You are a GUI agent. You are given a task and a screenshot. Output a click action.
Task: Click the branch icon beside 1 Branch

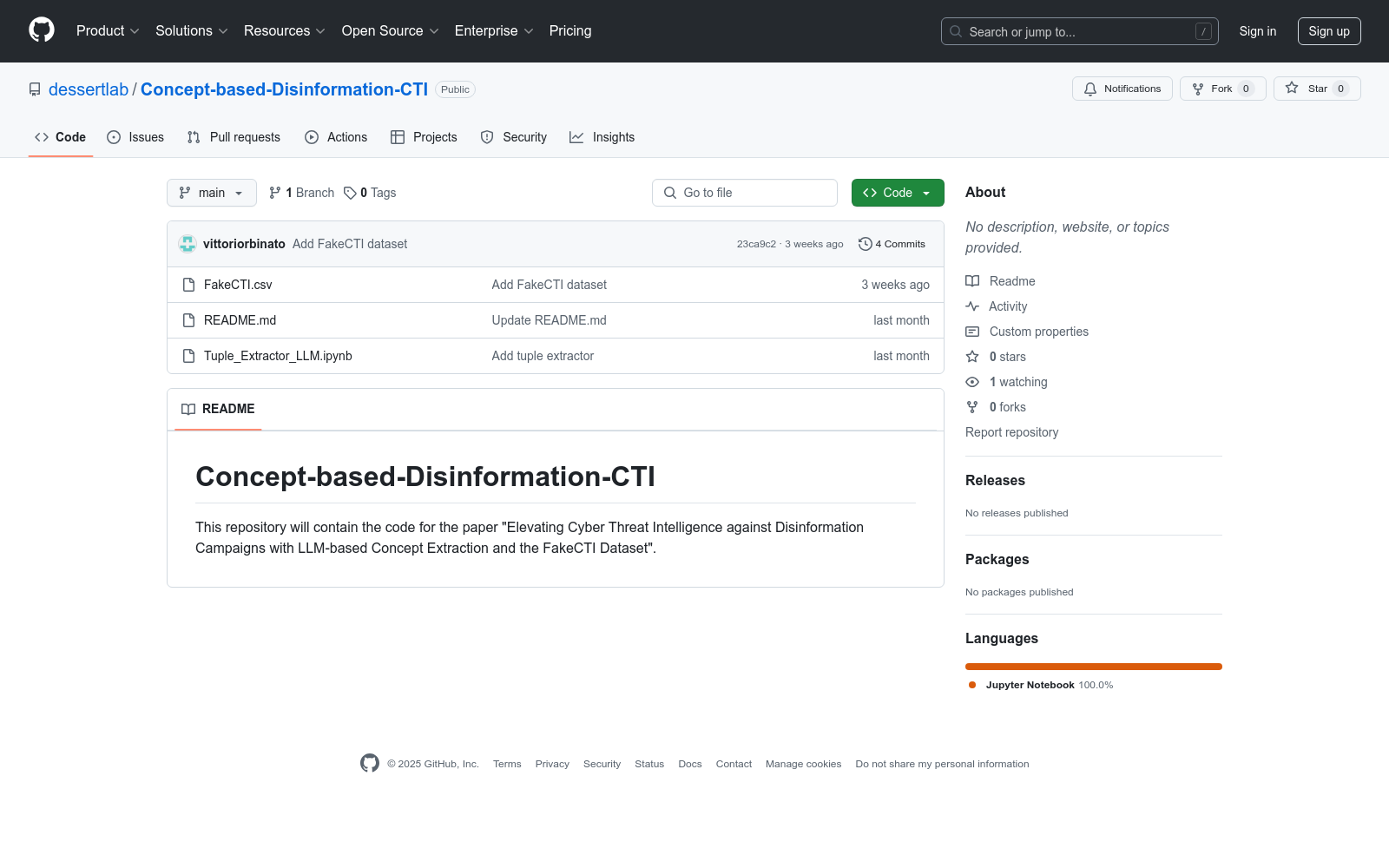275,193
